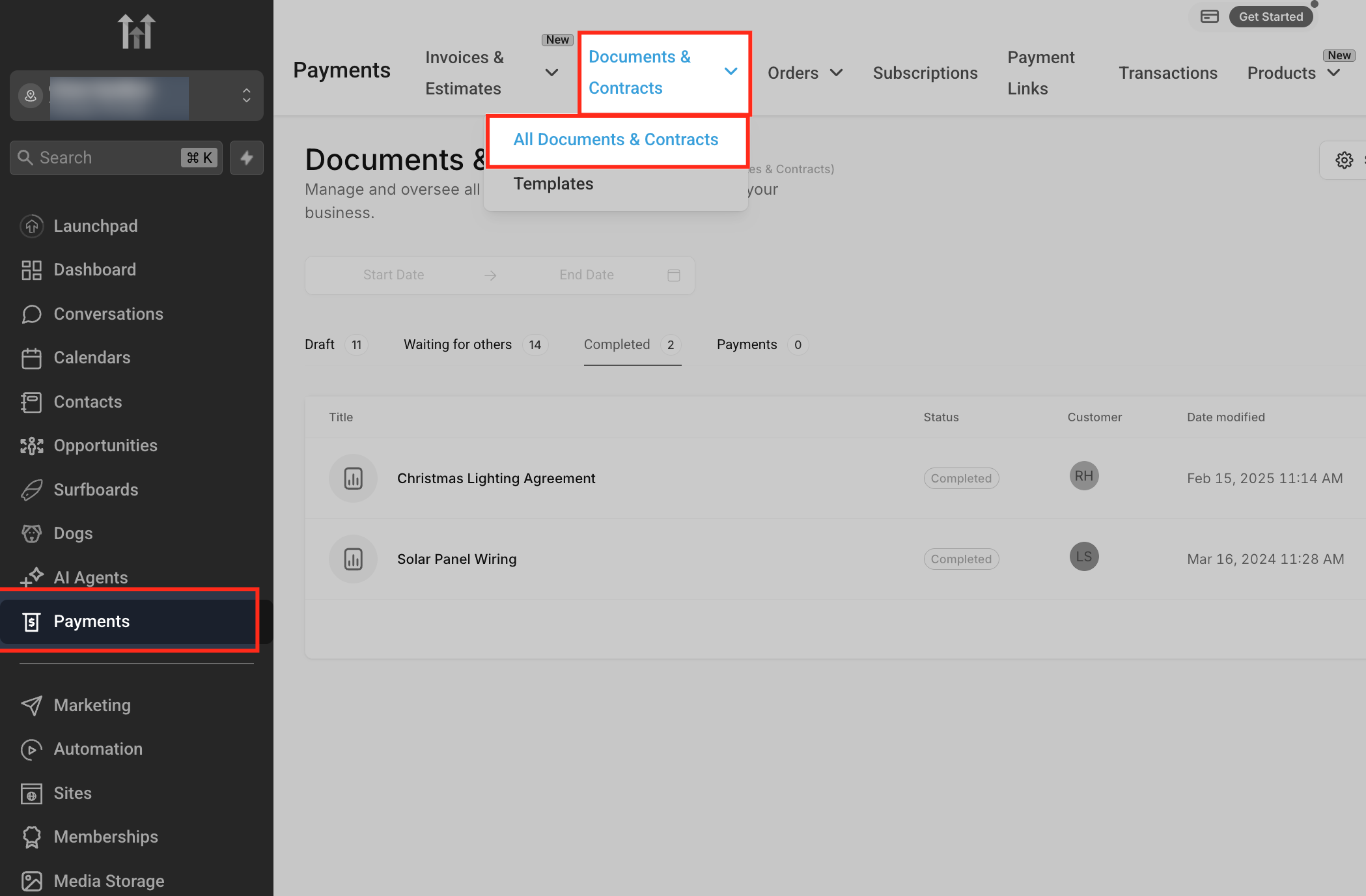Click the calendar icon in the date range
The image size is (1366, 896).
(673, 275)
